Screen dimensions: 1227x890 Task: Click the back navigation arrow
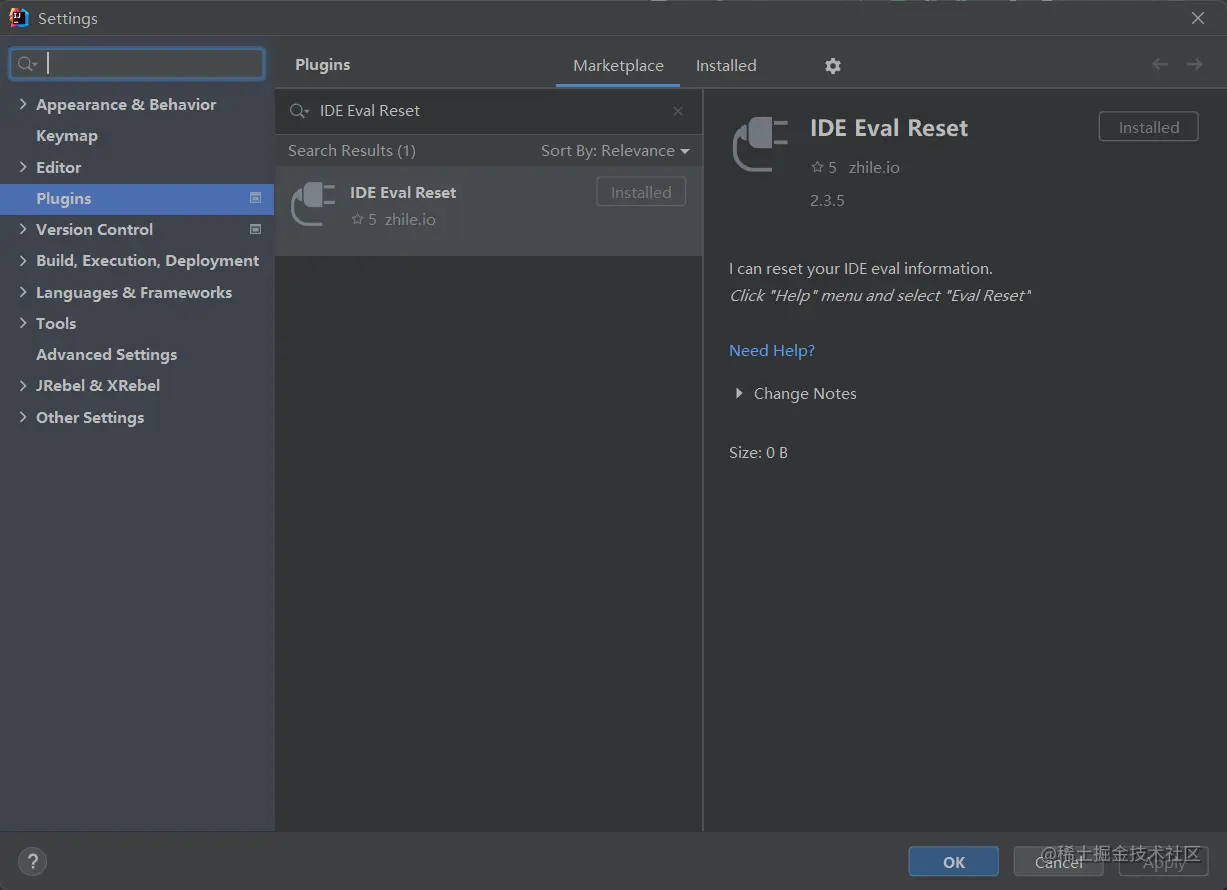1160,65
